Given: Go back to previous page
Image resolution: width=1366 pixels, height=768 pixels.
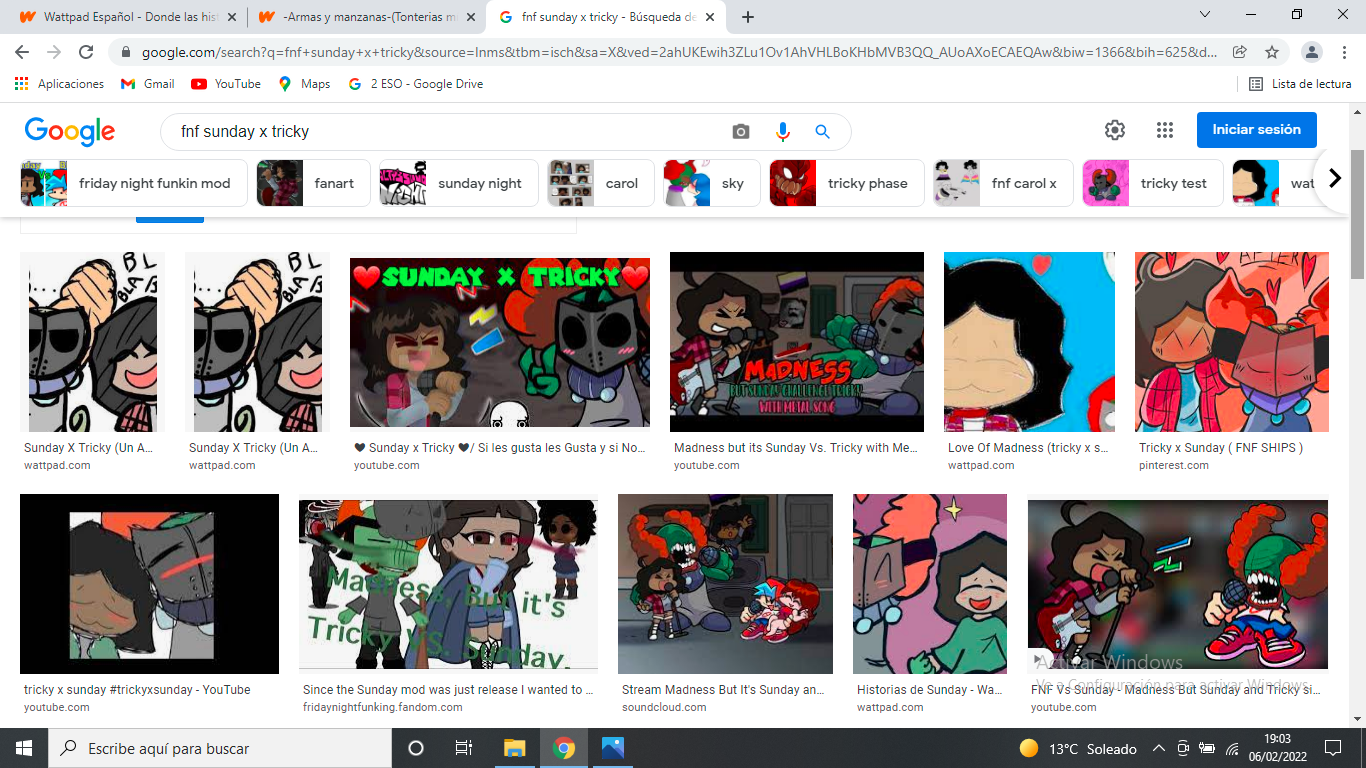Looking at the screenshot, I should [x=22, y=52].
